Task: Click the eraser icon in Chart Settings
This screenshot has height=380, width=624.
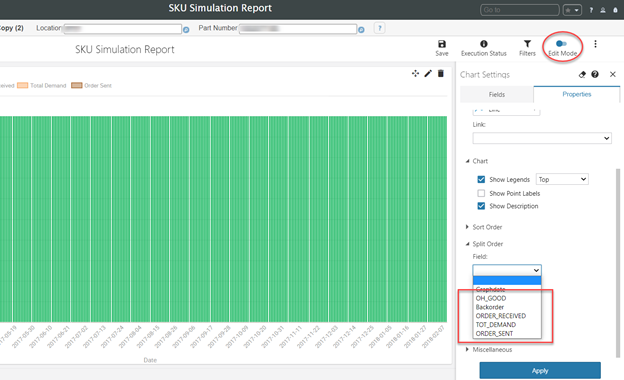Action: pos(582,74)
